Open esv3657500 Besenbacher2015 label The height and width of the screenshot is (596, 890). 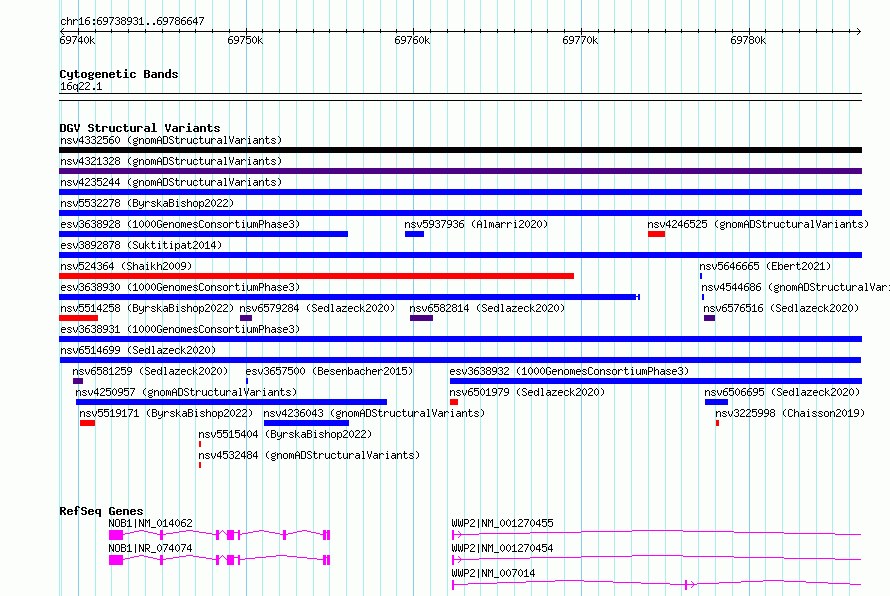pyautogui.click(x=329, y=371)
